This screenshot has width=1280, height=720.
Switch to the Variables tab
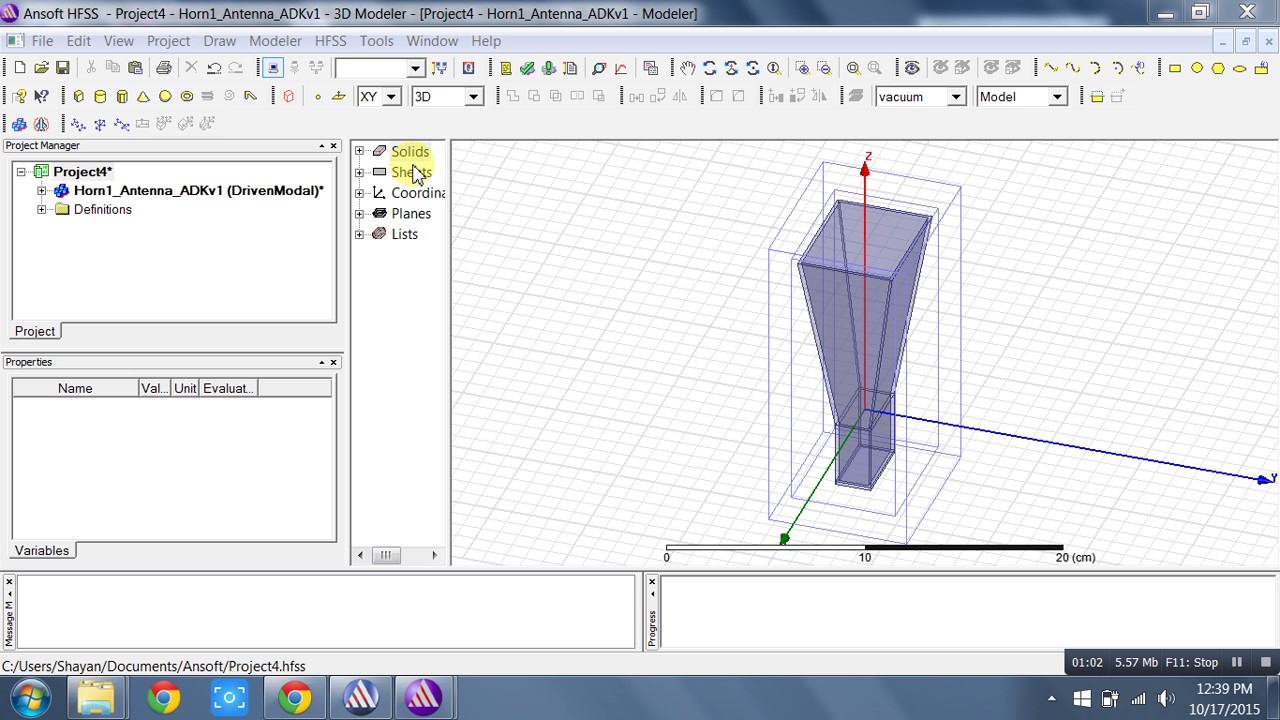tap(42, 551)
